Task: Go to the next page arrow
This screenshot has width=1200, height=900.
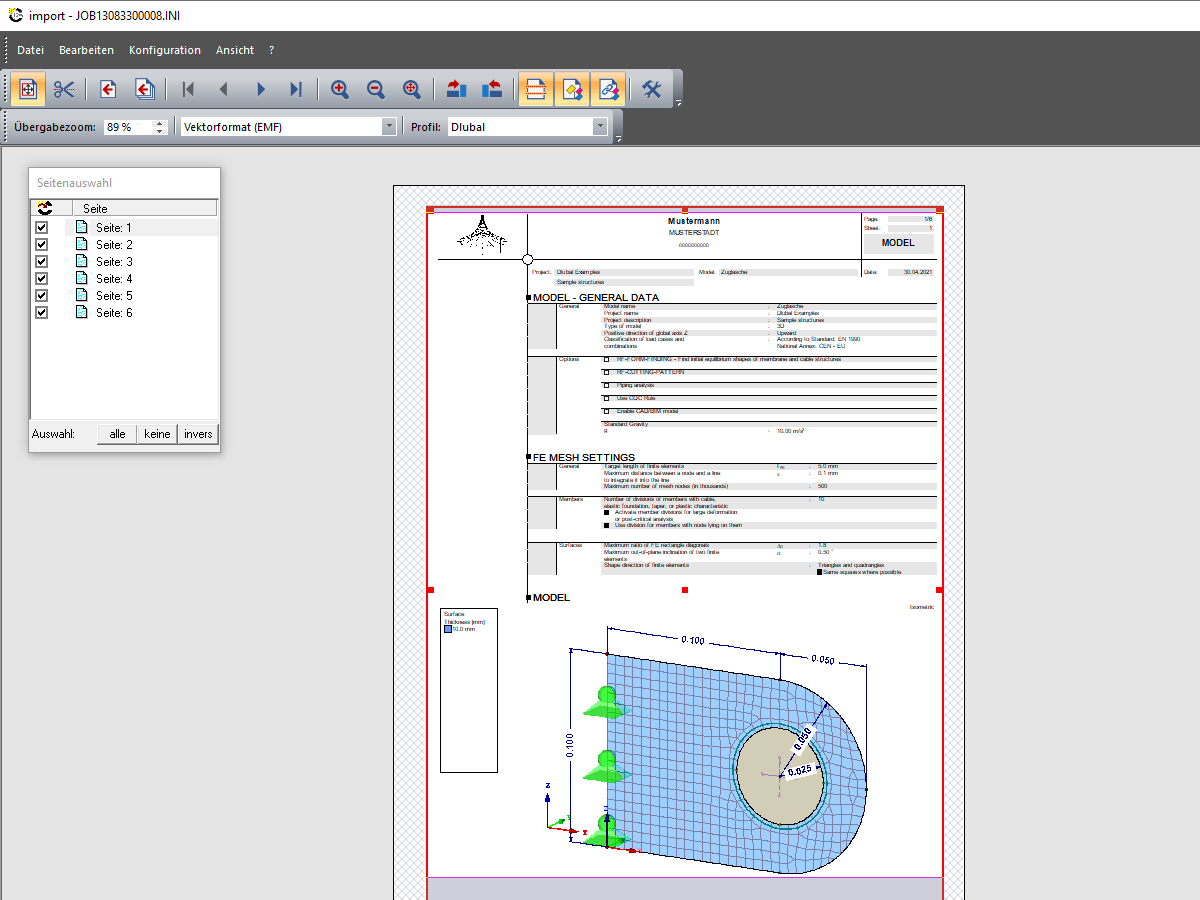Action: [x=260, y=89]
